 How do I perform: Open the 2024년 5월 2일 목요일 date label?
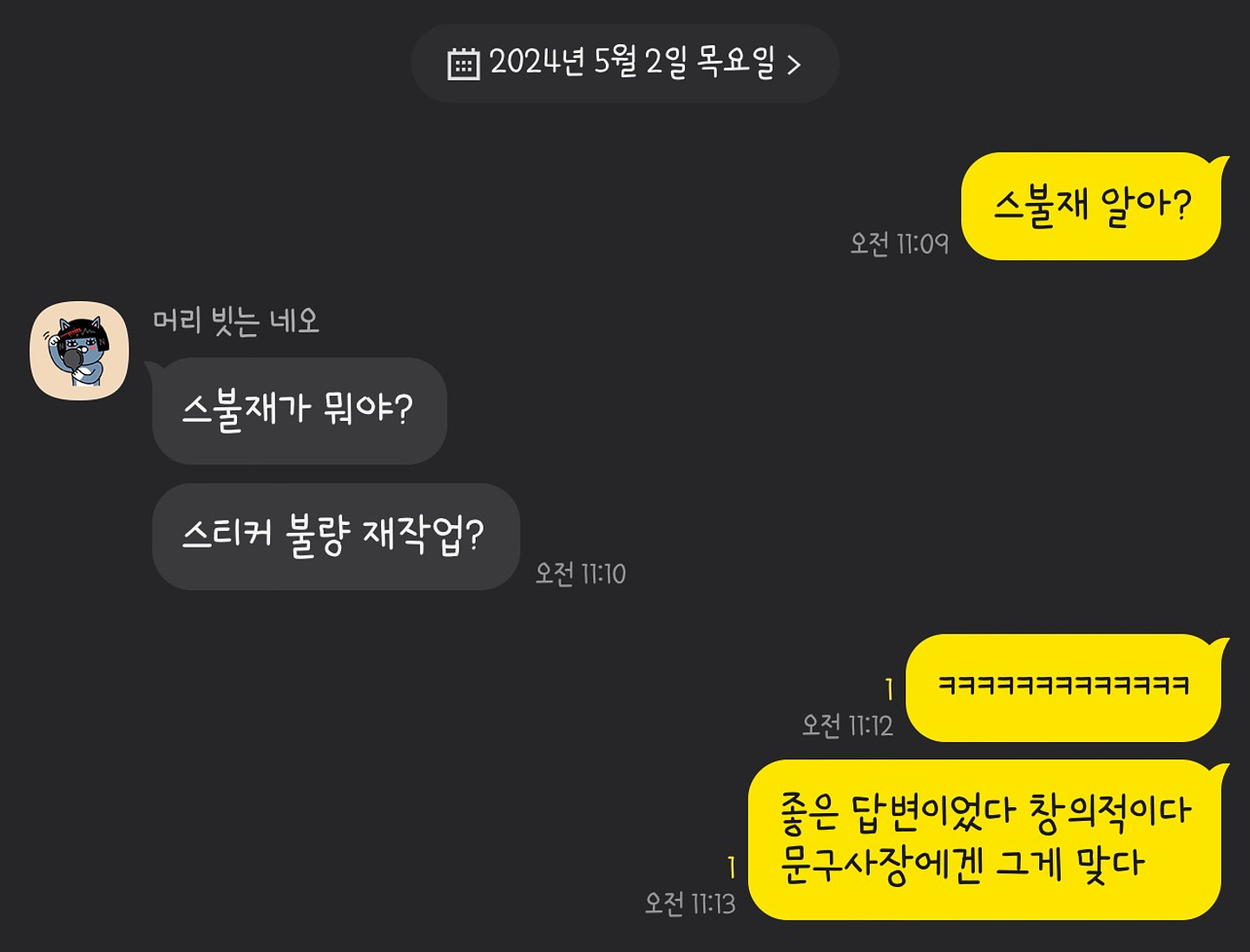[x=632, y=62]
